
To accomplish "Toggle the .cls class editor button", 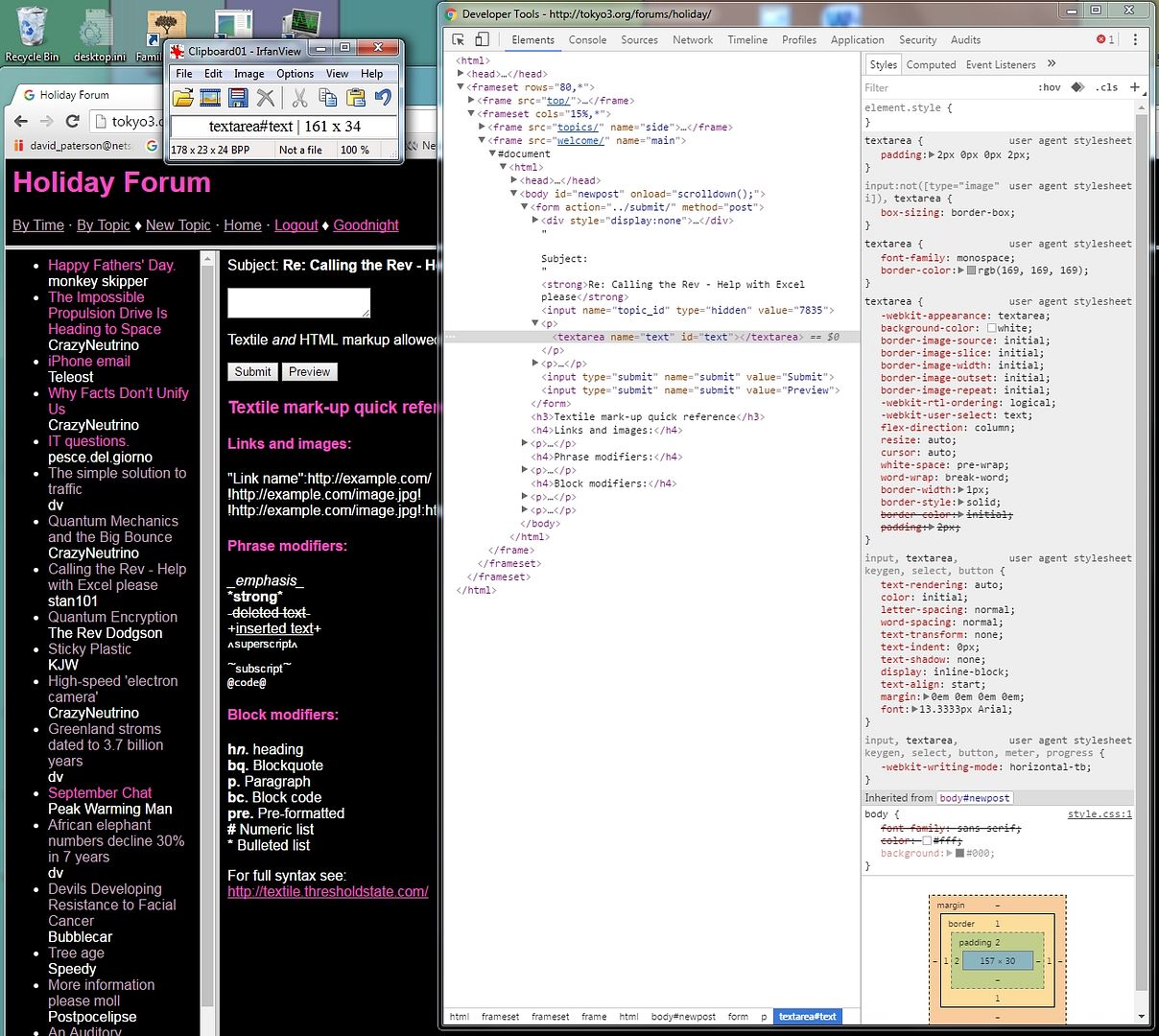I will [1106, 87].
